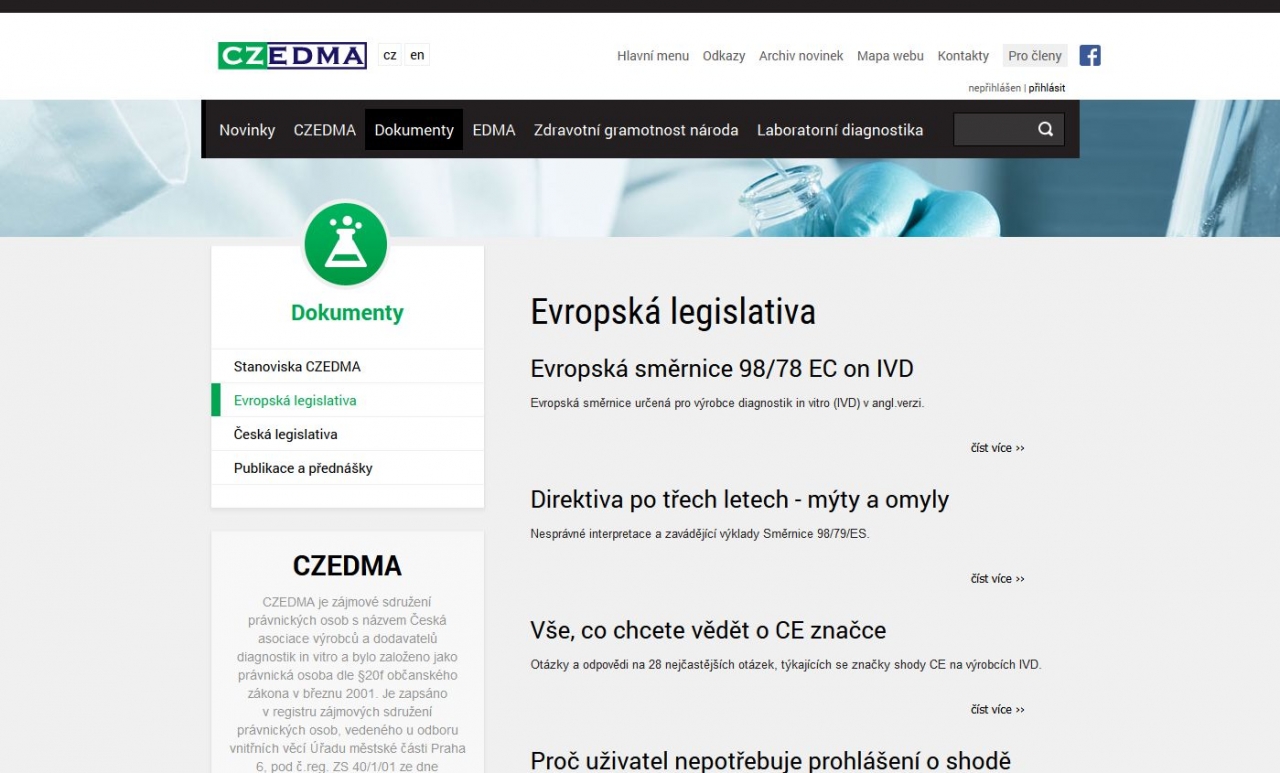1280x773 pixels.
Task: Click the search magnifier icon
Action: 1045,129
